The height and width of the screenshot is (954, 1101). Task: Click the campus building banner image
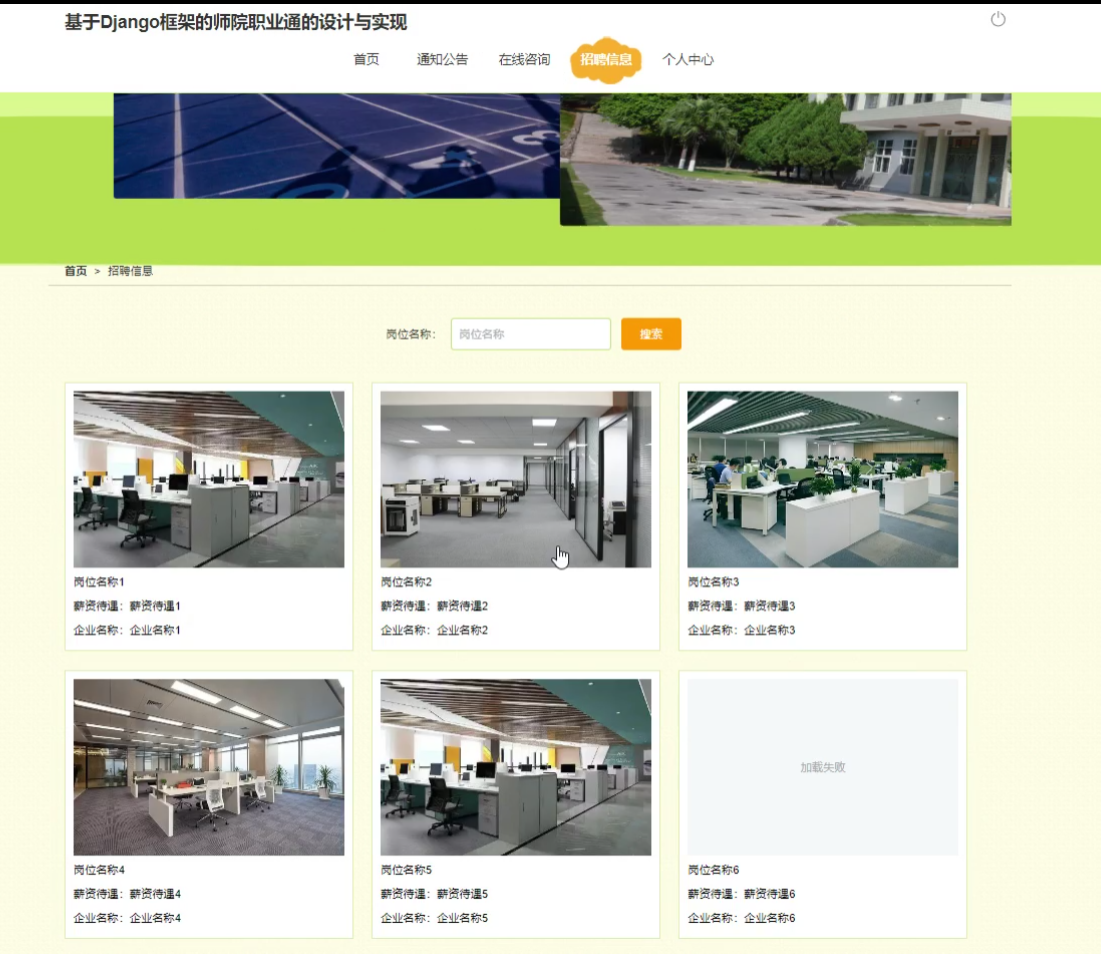[x=786, y=159]
